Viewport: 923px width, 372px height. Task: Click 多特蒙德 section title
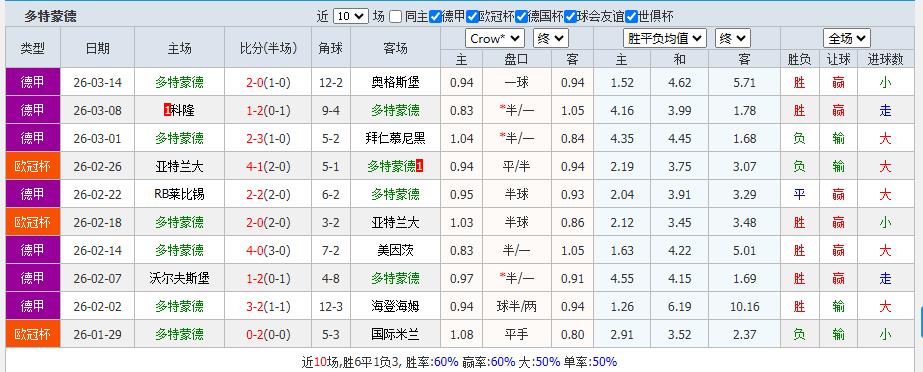(x=50, y=16)
